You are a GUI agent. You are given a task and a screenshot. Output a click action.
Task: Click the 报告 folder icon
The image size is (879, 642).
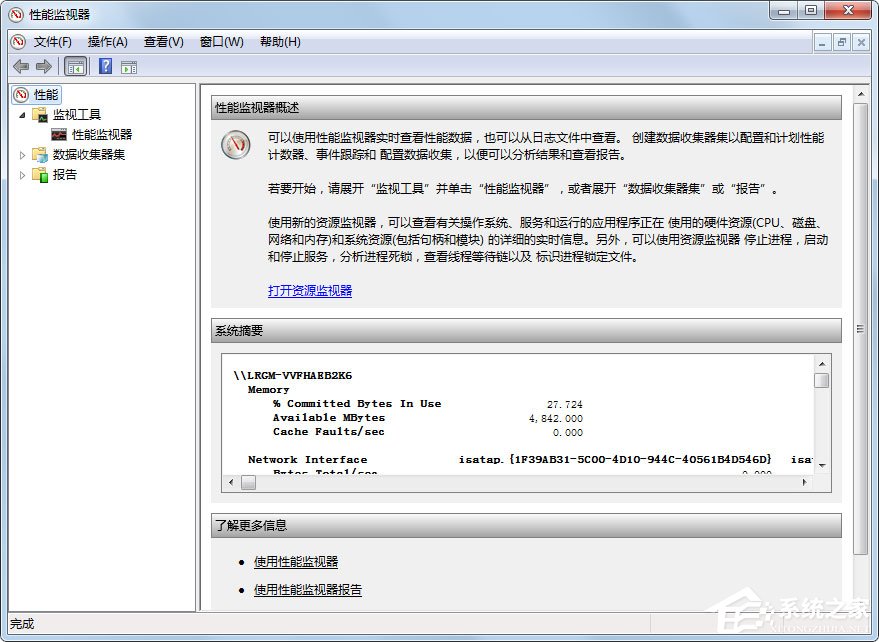click(42, 176)
